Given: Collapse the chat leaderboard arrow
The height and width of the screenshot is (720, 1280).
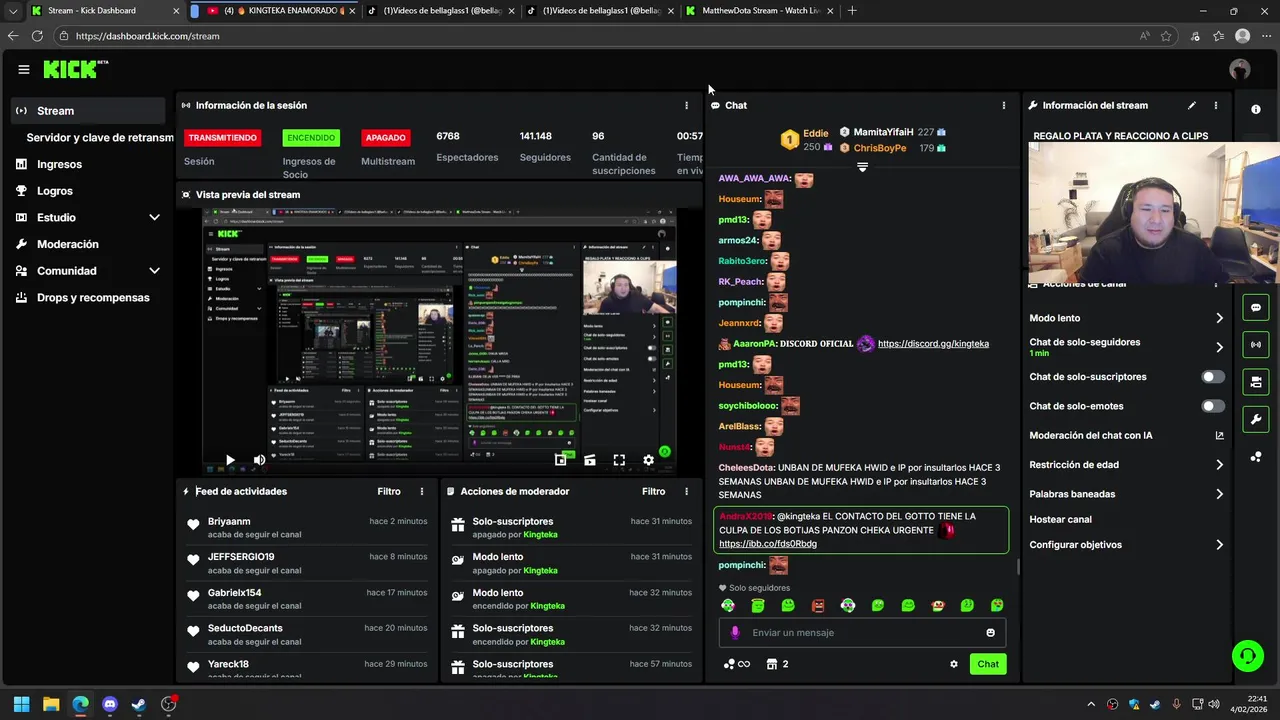Looking at the screenshot, I should (862, 167).
